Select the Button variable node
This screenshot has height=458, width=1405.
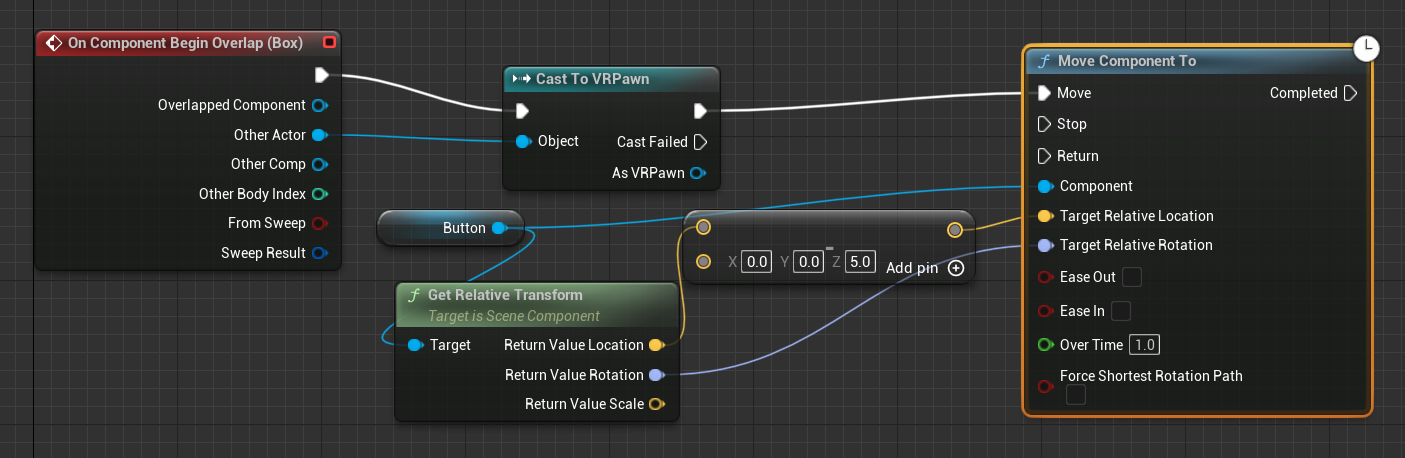tap(450, 228)
